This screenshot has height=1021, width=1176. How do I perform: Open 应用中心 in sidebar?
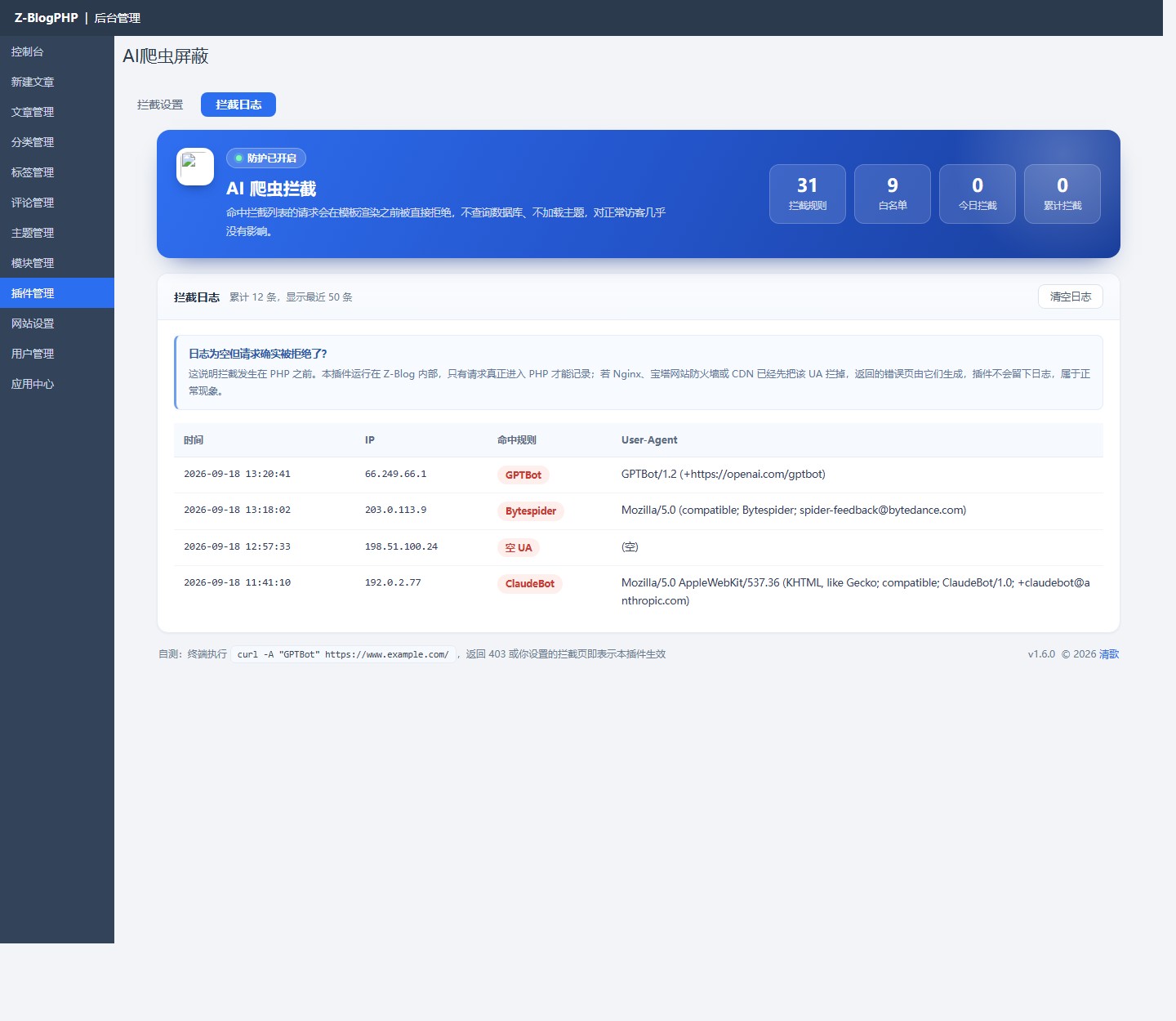[x=57, y=384]
